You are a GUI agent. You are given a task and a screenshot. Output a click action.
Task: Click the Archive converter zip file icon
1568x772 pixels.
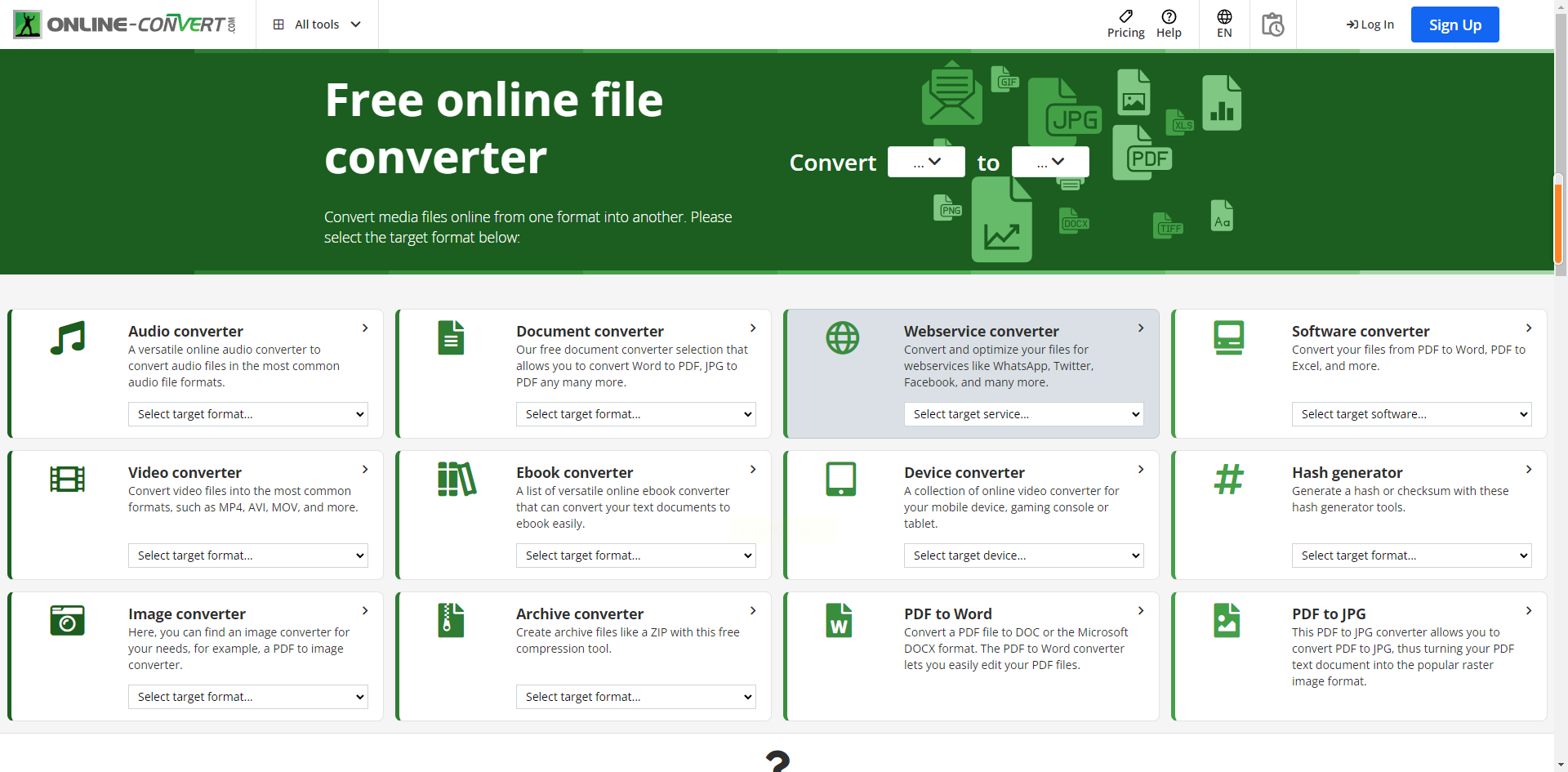tap(451, 620)
